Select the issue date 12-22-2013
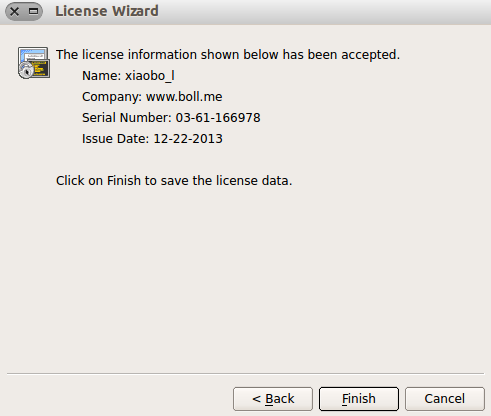Viewport: 491px width, 416px height. [x=188, y=139]
